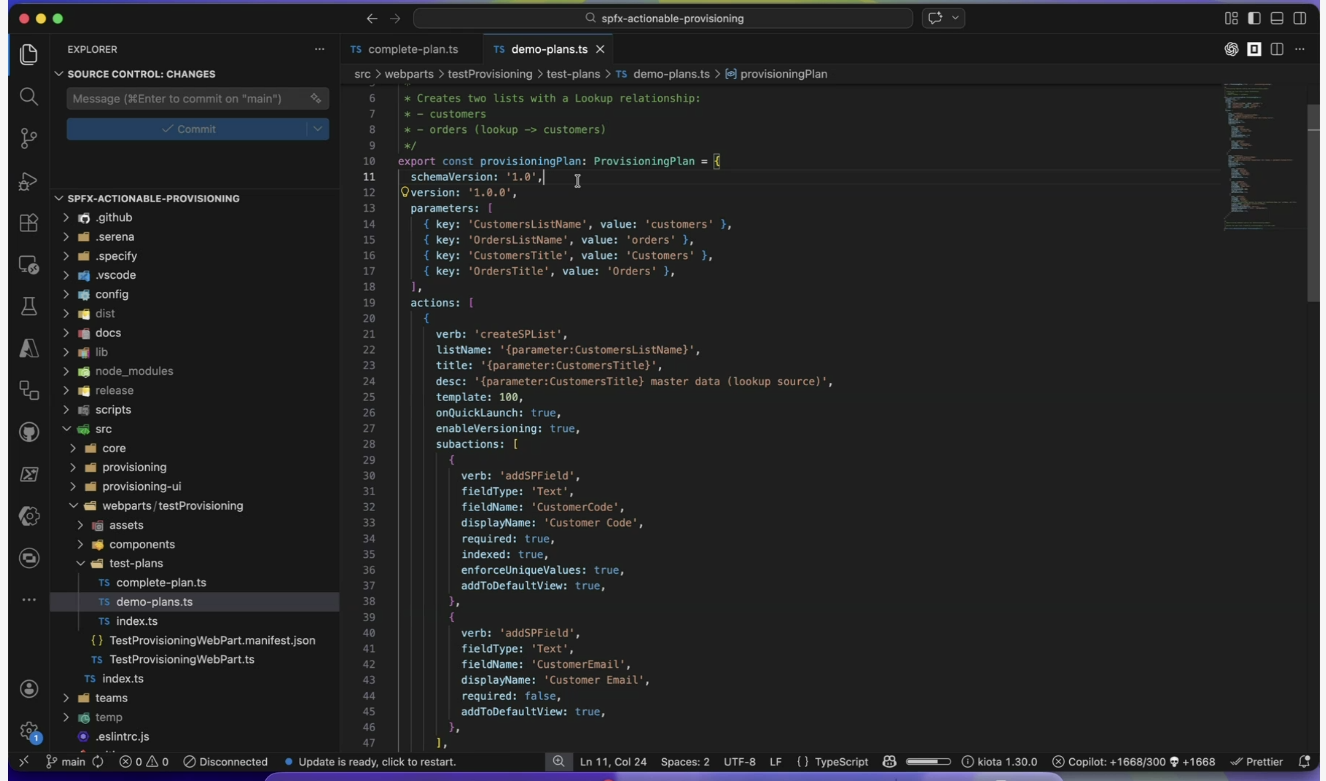Viewport: 1326px width, 781px height.
Task: Expand the node_modules folder
Action: (x=134, y=371)
